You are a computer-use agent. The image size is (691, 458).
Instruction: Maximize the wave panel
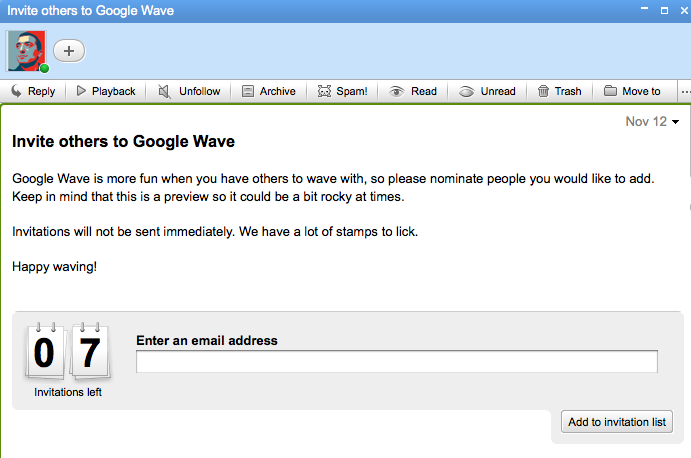click(x=663, y=10)
